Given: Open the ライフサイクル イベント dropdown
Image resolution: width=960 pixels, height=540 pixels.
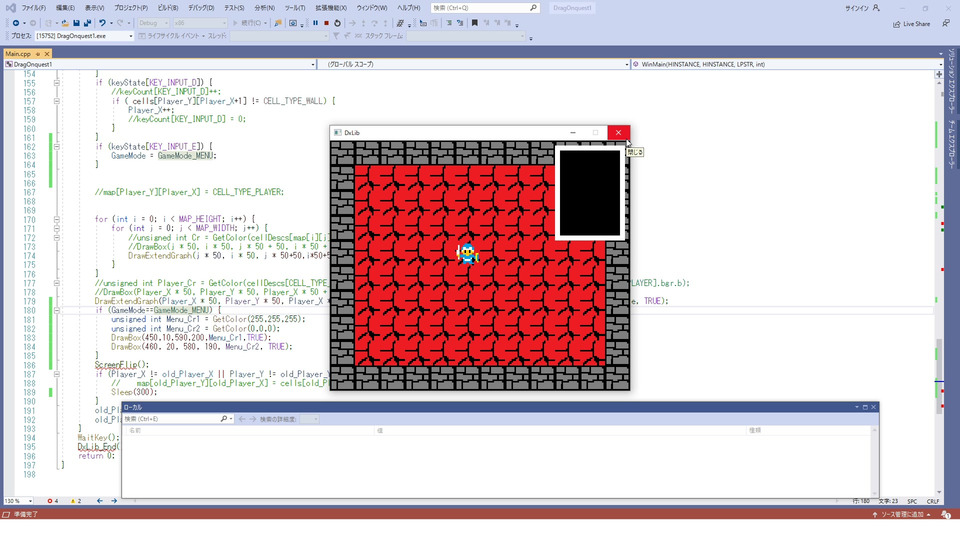Looking at the screenshot, I should 170,36.
